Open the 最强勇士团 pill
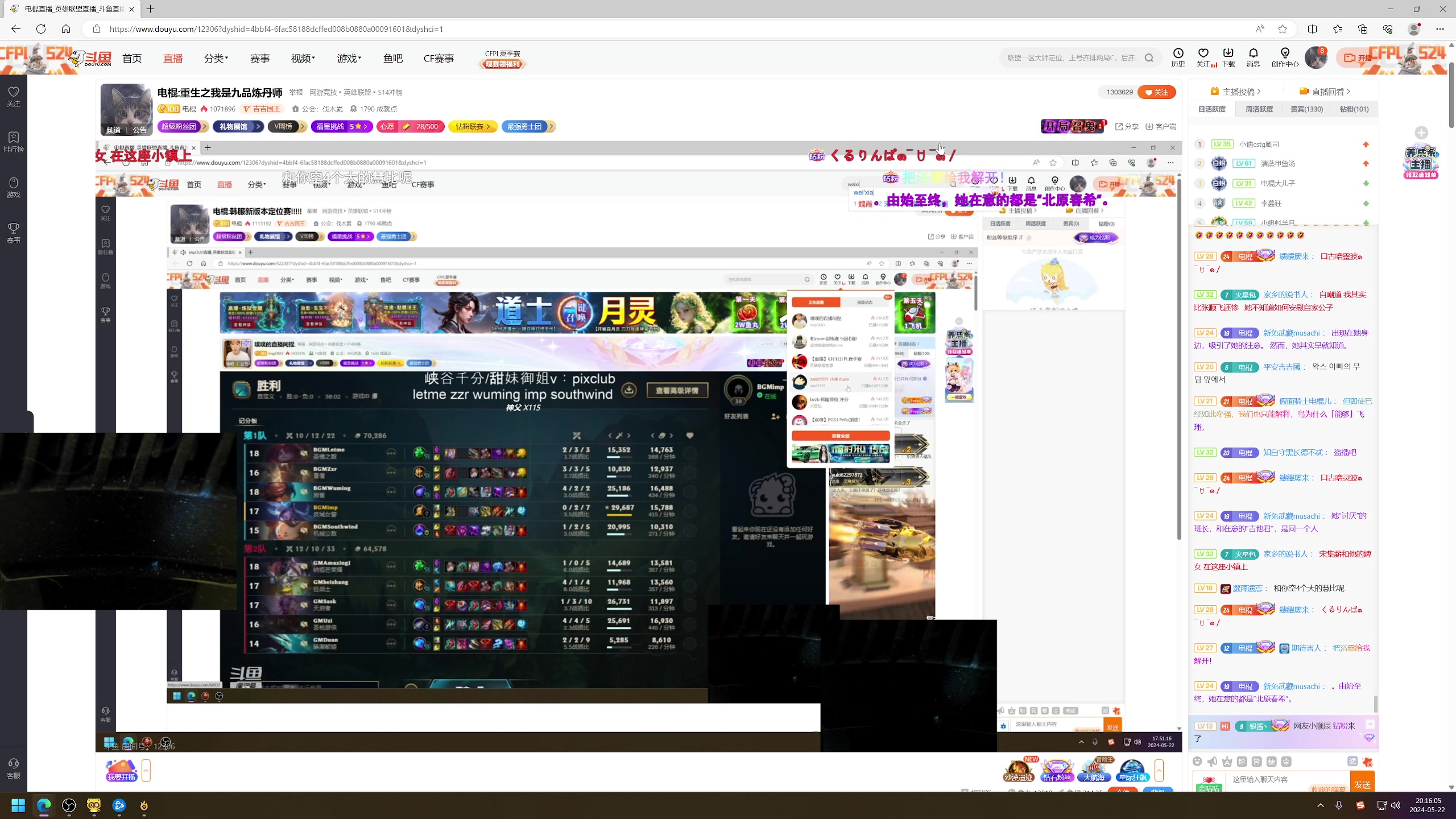Screen dimensions: 1456x819 pos(528,126)
